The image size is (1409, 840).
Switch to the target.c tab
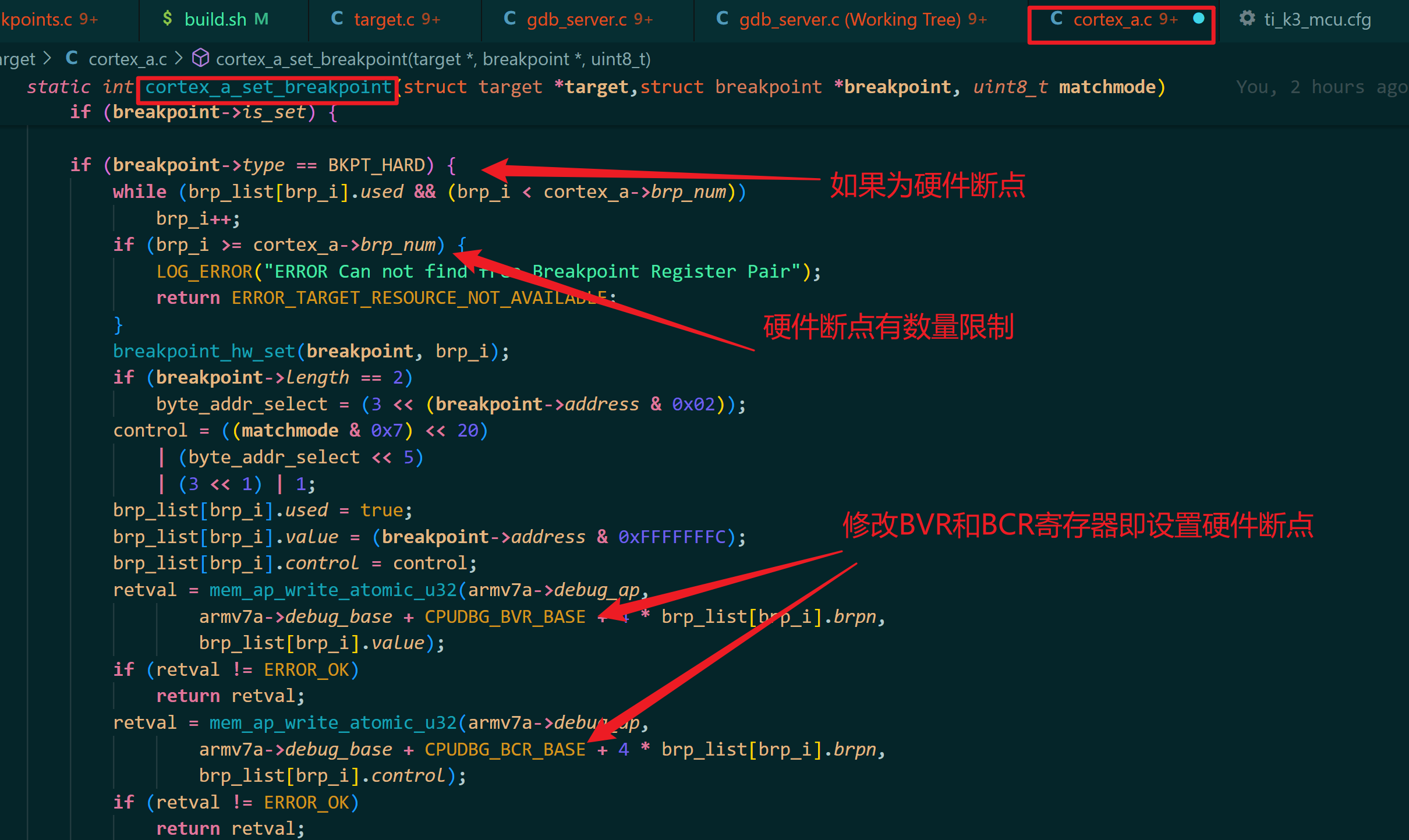click(384, 19)
